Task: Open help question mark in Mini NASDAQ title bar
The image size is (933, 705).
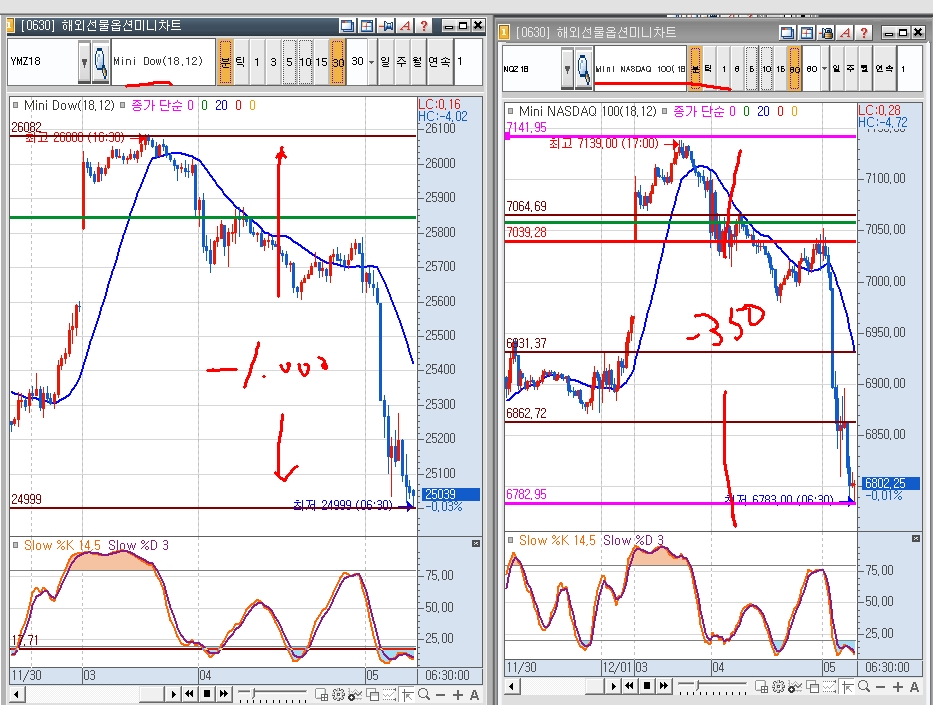Action: click(864, 33)
